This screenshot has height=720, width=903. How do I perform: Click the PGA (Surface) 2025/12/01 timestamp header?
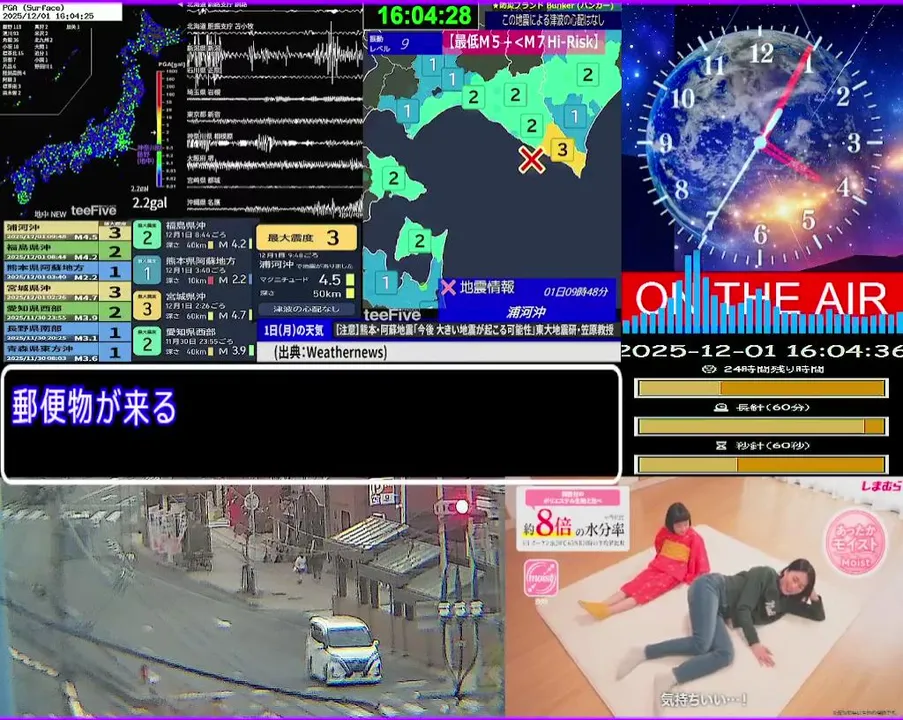61,12
